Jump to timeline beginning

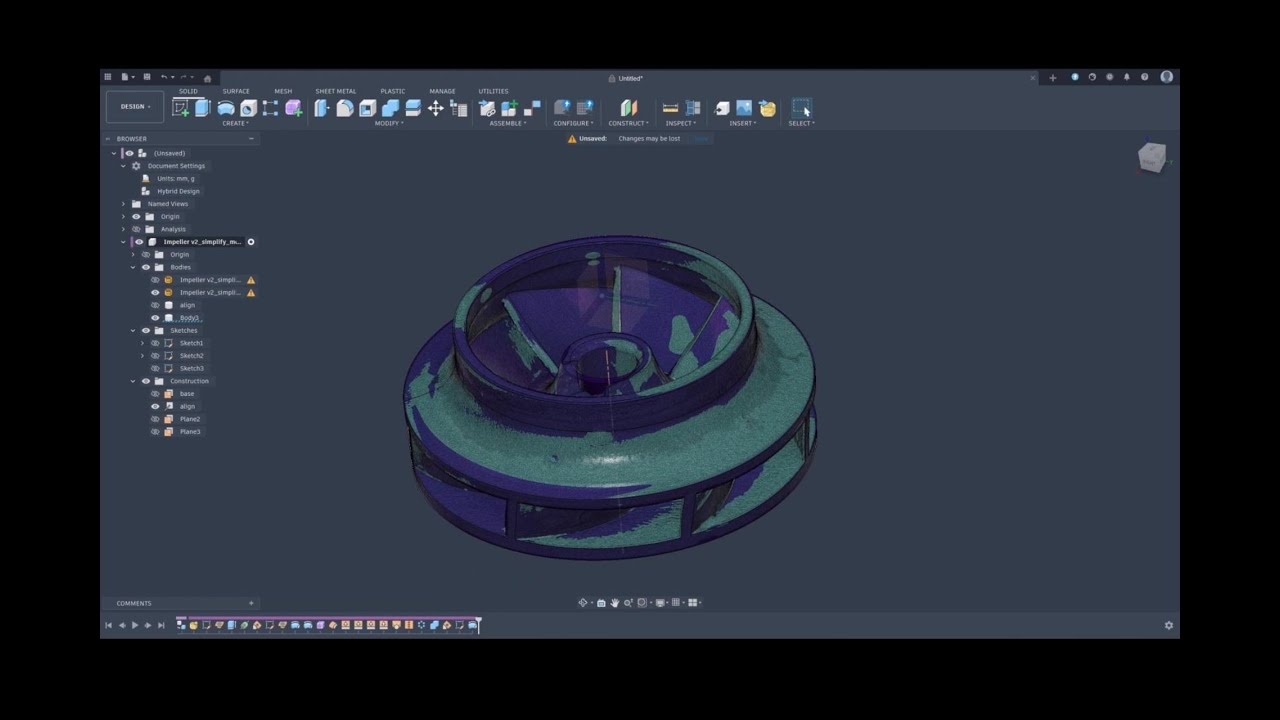coord(109,625)
